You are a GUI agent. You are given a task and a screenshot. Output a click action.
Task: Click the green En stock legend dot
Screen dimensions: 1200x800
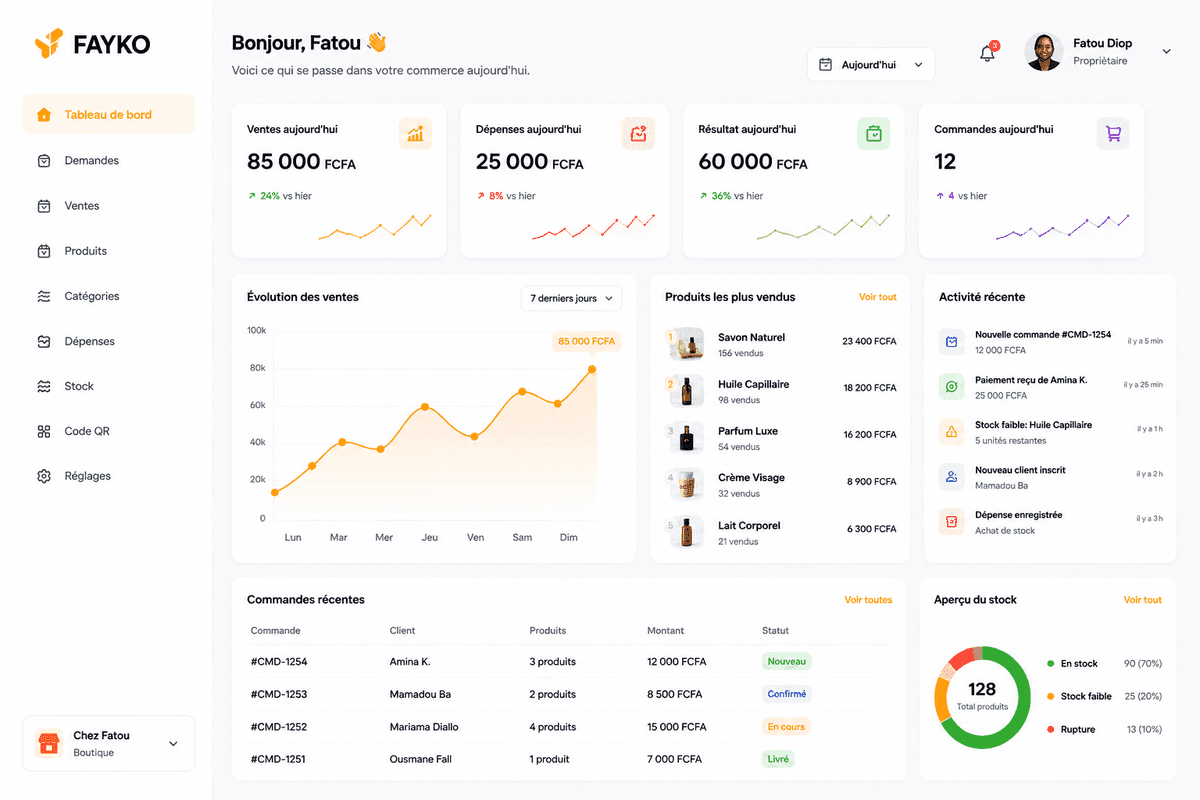1050,664
